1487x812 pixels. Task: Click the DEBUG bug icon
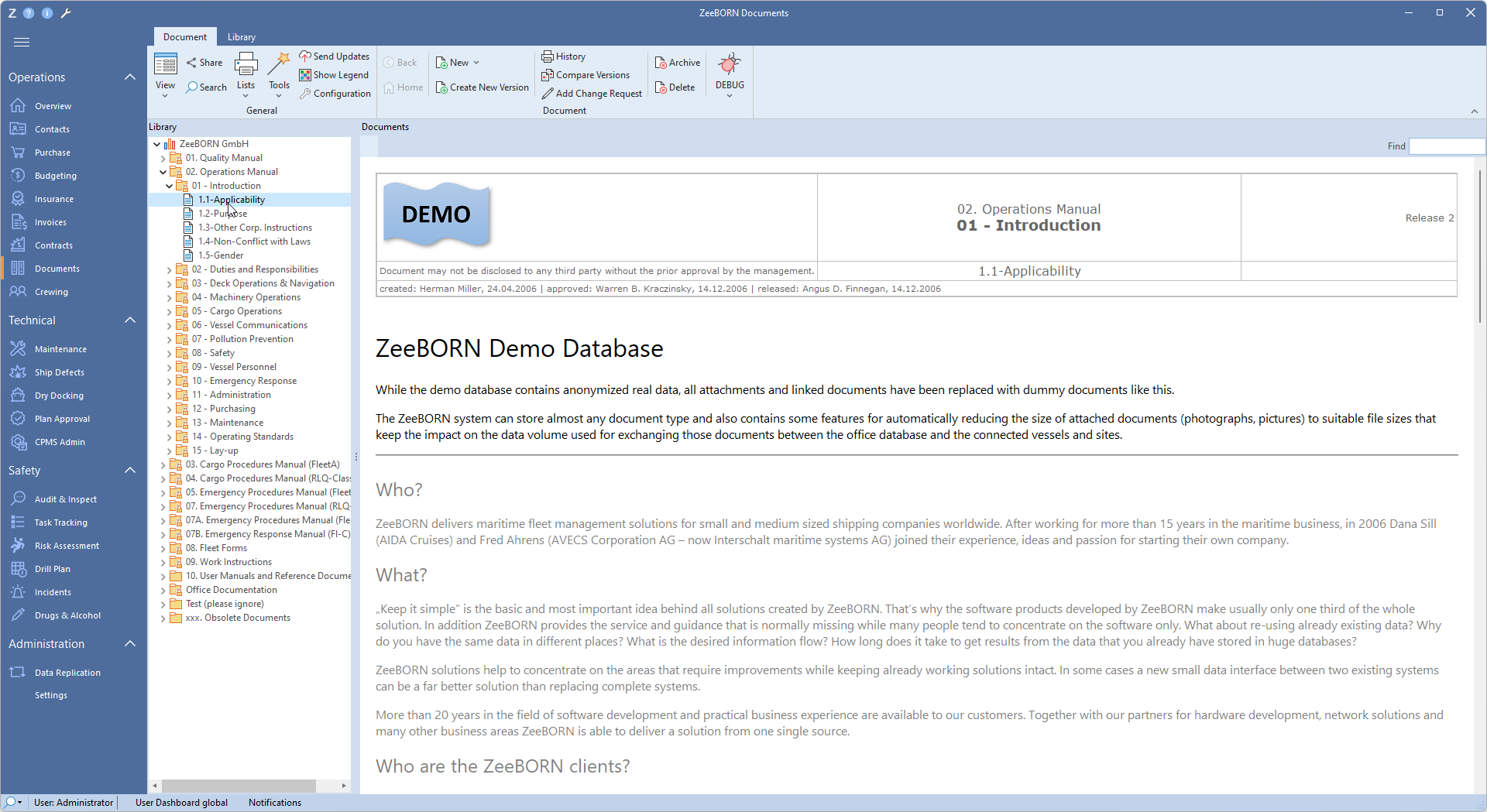pyautogui.click(x=729, y=64)
